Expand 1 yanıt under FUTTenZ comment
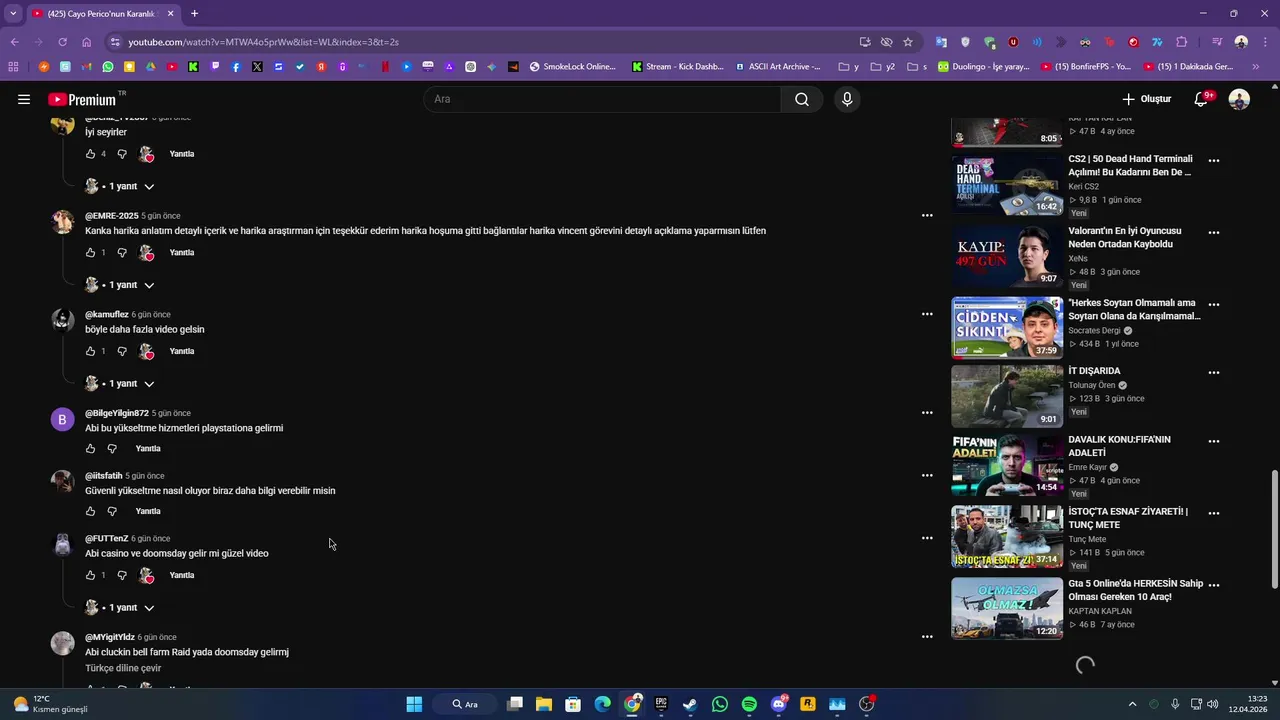1280x720 pixels. click(x=120, y=607)
